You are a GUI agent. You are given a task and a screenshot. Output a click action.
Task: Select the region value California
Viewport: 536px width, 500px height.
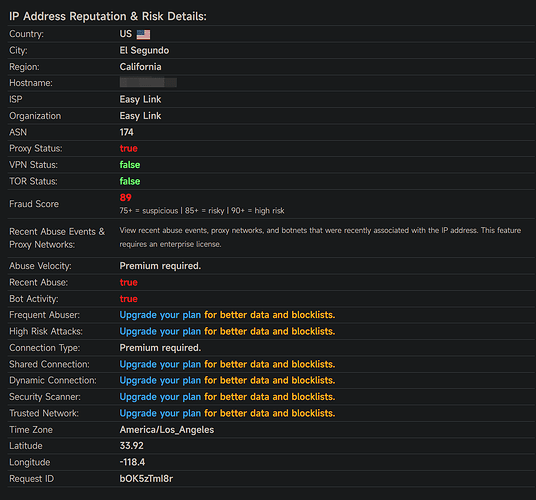click(x=140, y=67)
